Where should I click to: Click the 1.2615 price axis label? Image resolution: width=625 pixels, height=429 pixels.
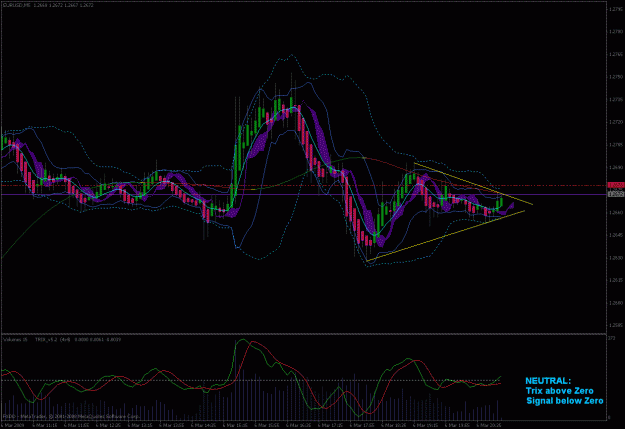(616, 280)
